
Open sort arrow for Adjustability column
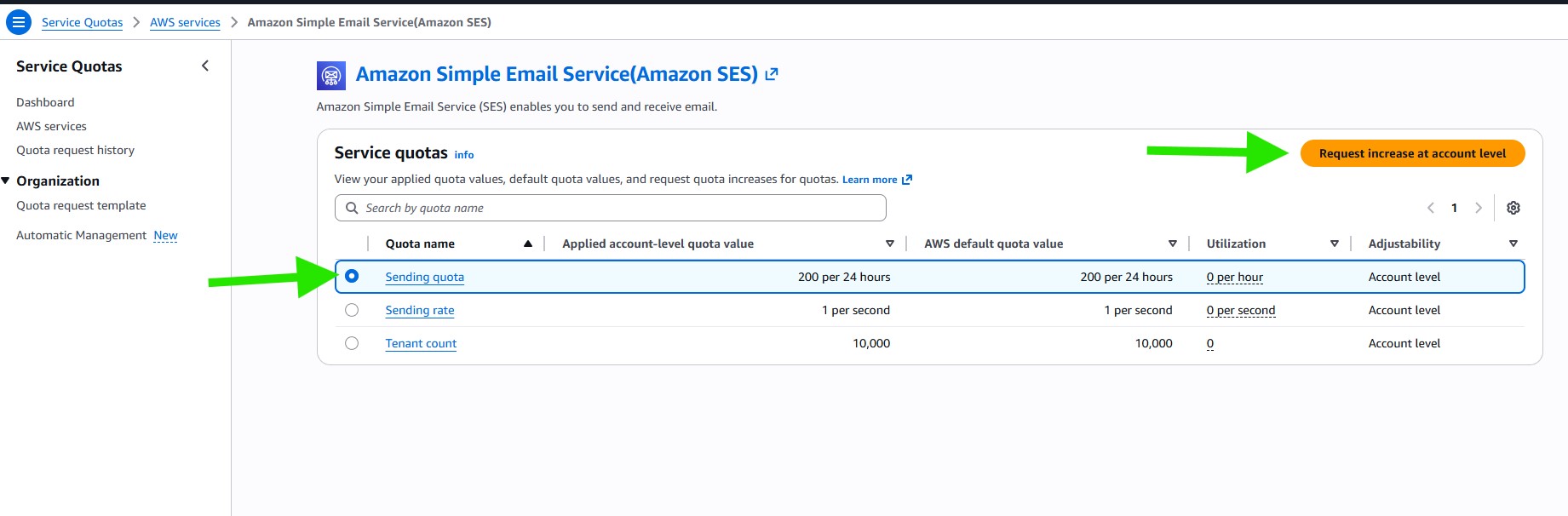[1513, 244]
